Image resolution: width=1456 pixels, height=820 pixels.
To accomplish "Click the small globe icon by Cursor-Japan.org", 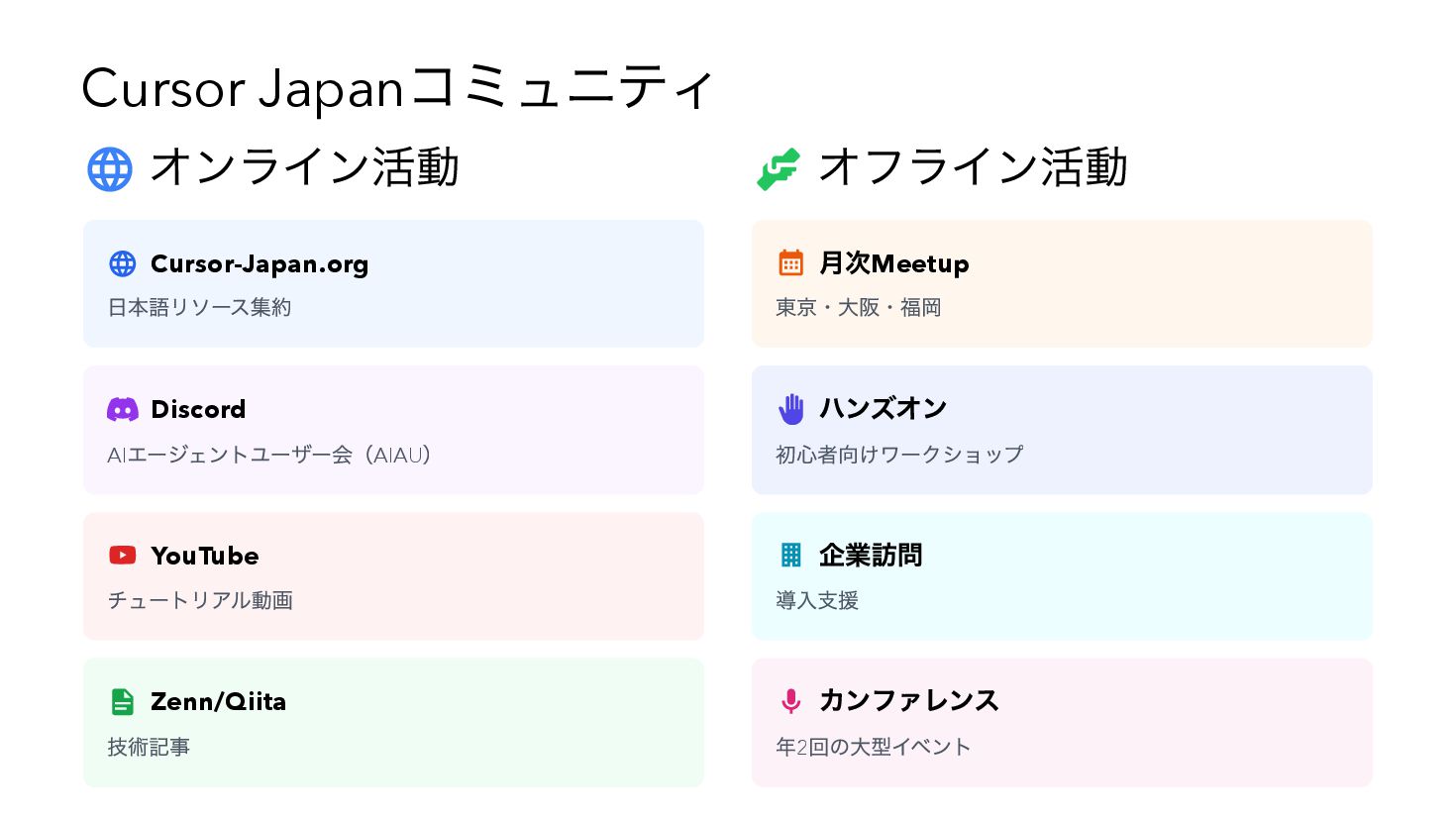I will tap(123, 263).
